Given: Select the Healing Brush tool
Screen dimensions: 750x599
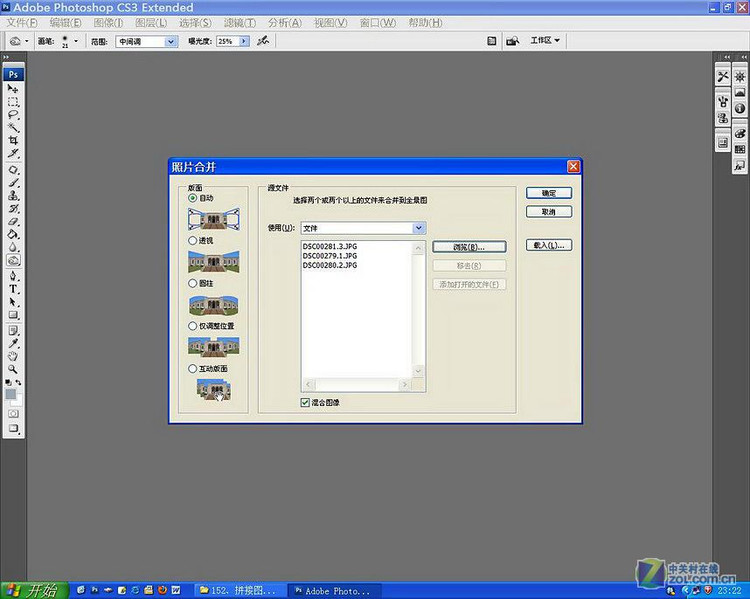Looking at the screenshot, I should pyautogui.click(x=13, y=170).
